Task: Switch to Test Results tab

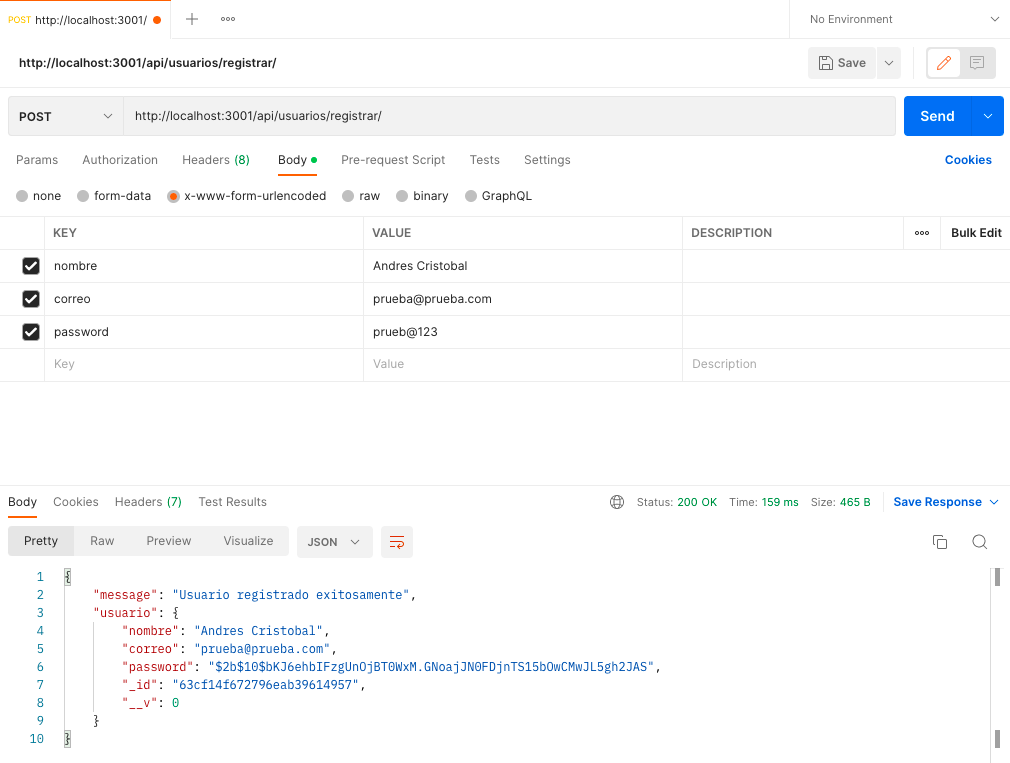Action: [x=233, y=502]
